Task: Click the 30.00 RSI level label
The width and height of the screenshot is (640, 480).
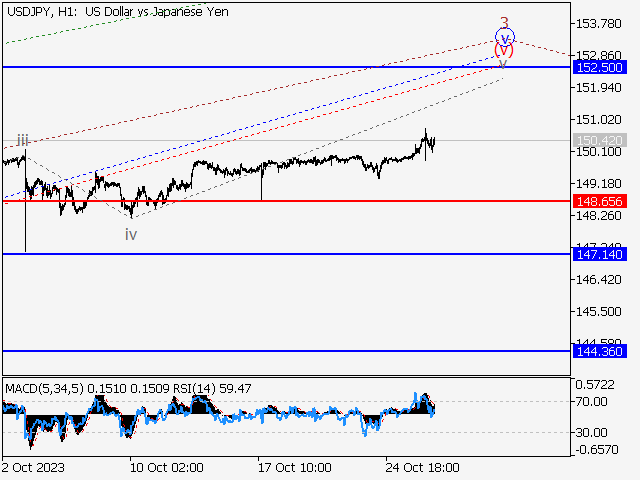Action: [x=591, y=432]
